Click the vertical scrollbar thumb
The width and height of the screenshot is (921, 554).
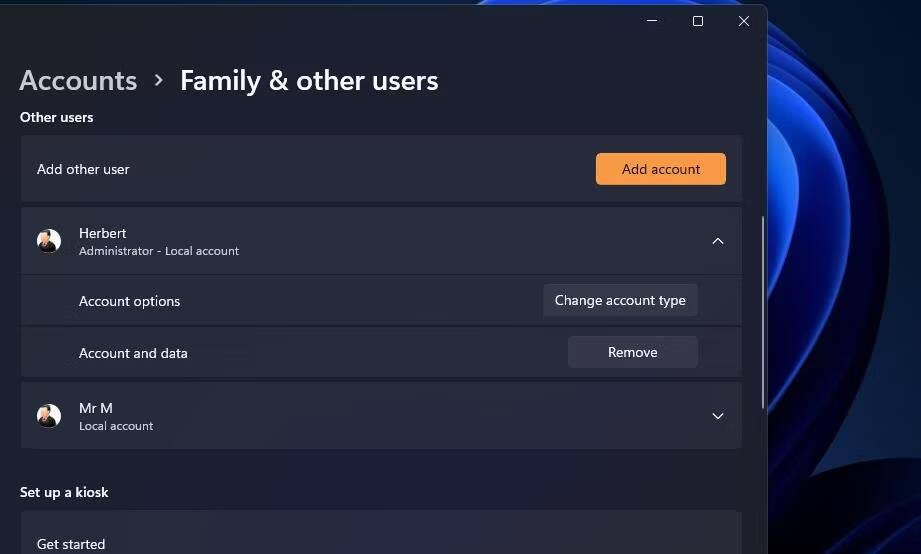coord(763,313)
